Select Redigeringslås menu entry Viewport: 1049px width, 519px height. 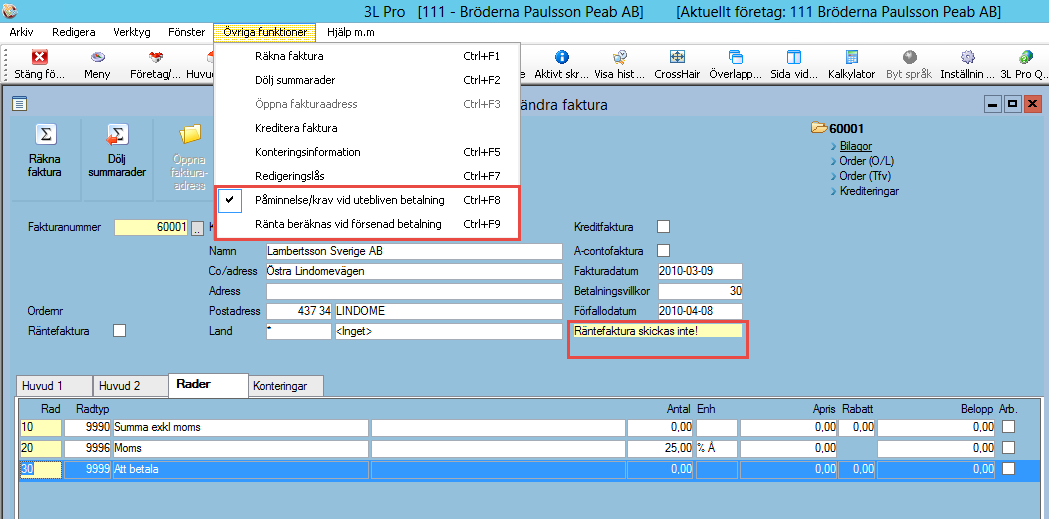pyautogui.click(x=367, y=176)
